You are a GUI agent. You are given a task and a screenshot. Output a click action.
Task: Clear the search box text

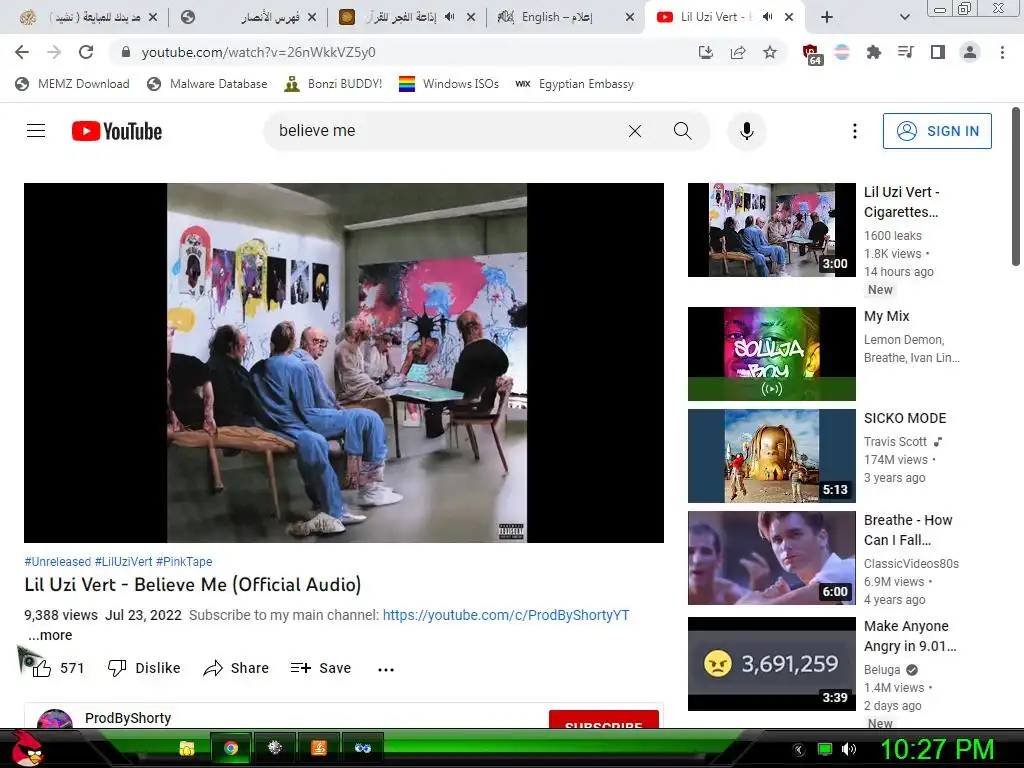coord(634,131)
